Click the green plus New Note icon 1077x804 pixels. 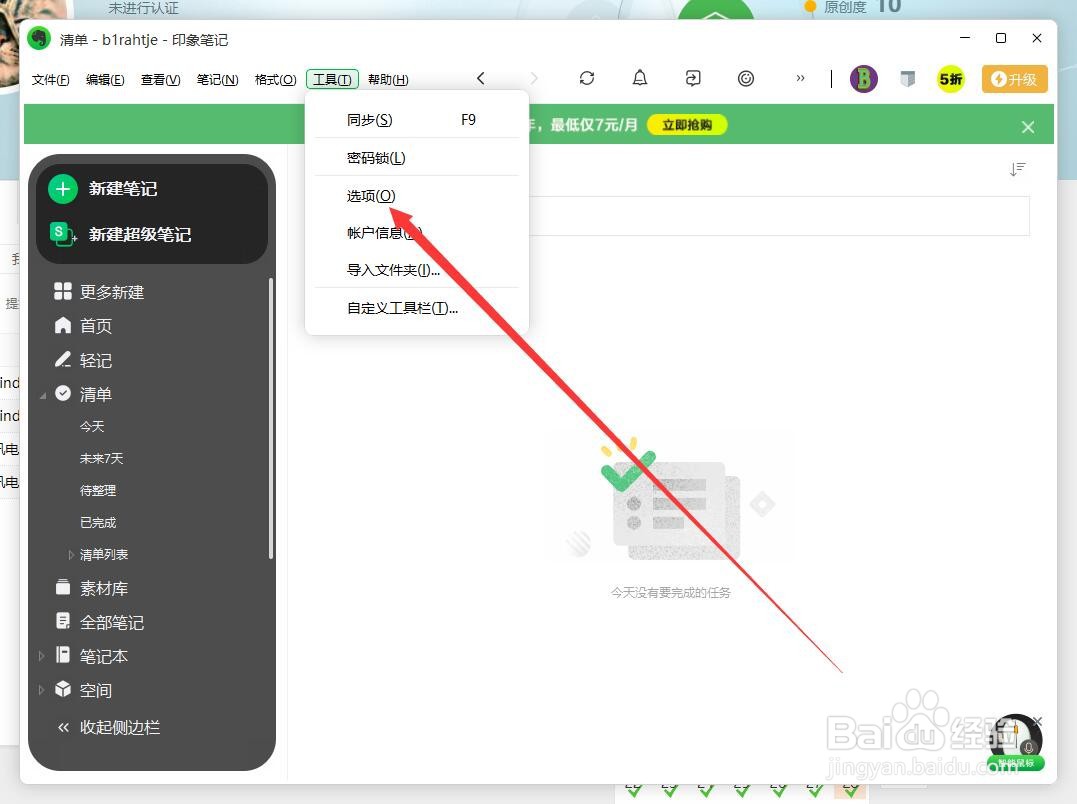click(x=63, y=189)
